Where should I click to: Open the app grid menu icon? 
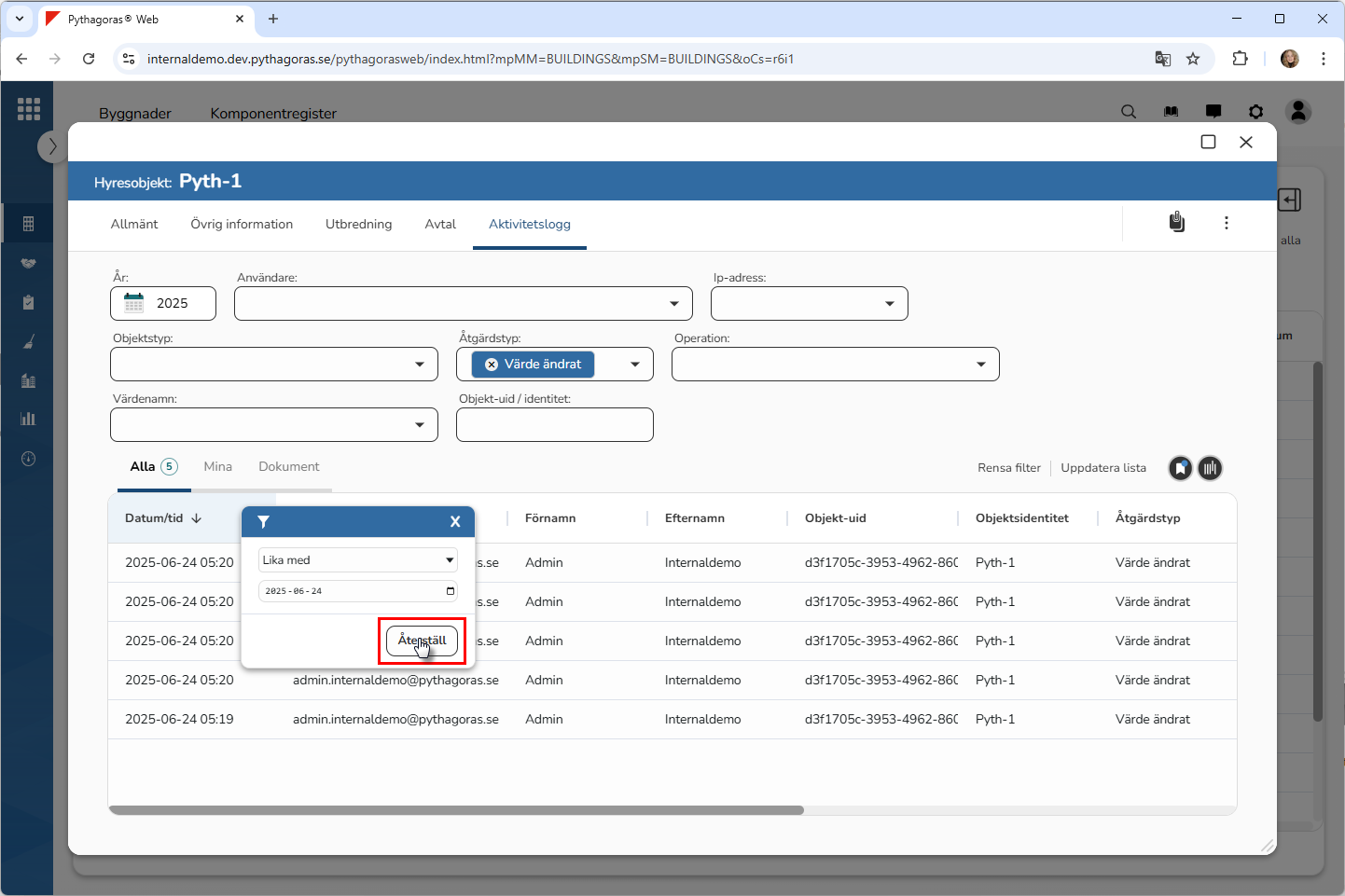[x=28, y=109]
